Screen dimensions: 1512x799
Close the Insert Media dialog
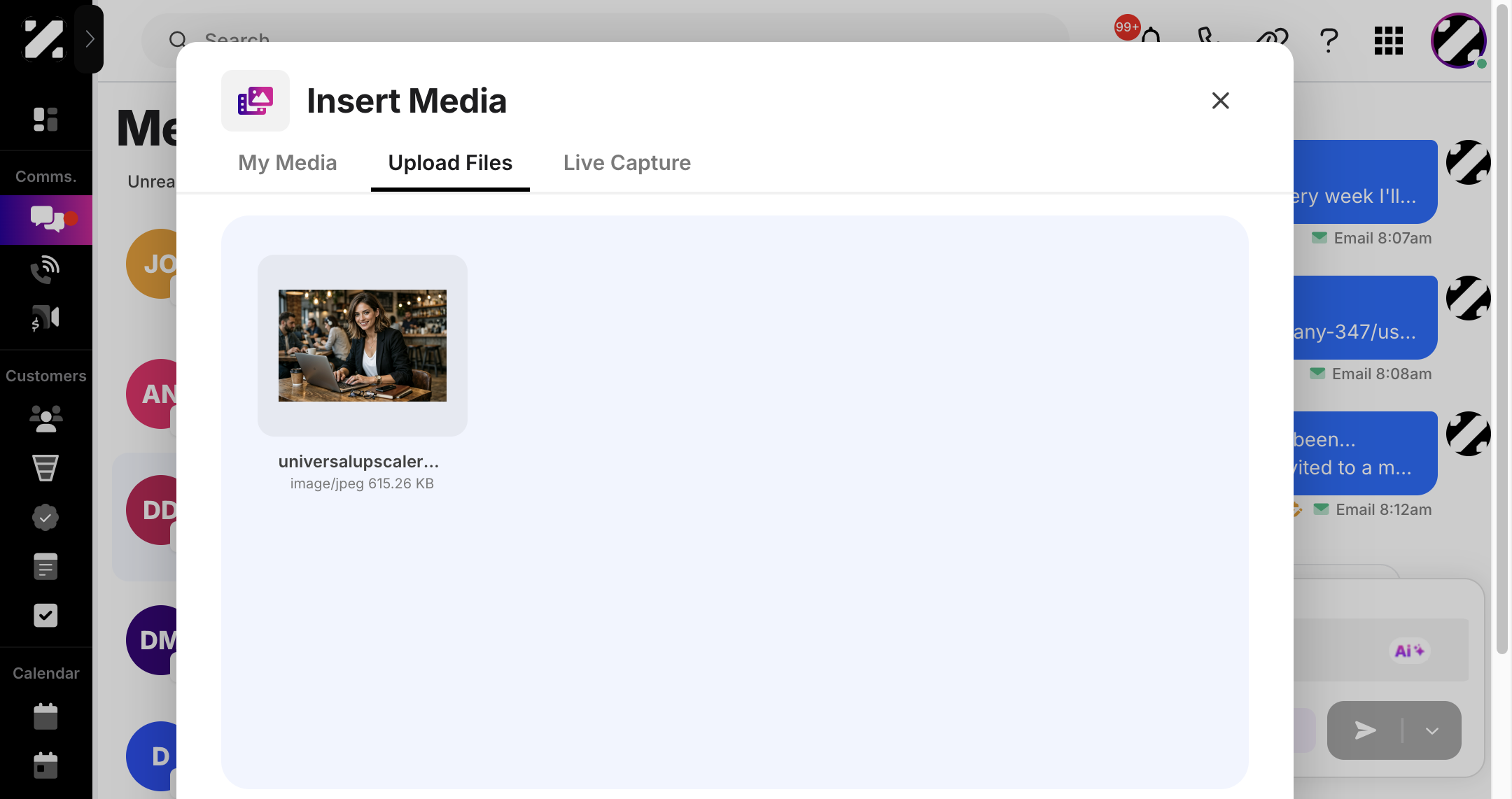coord(1220,101)
